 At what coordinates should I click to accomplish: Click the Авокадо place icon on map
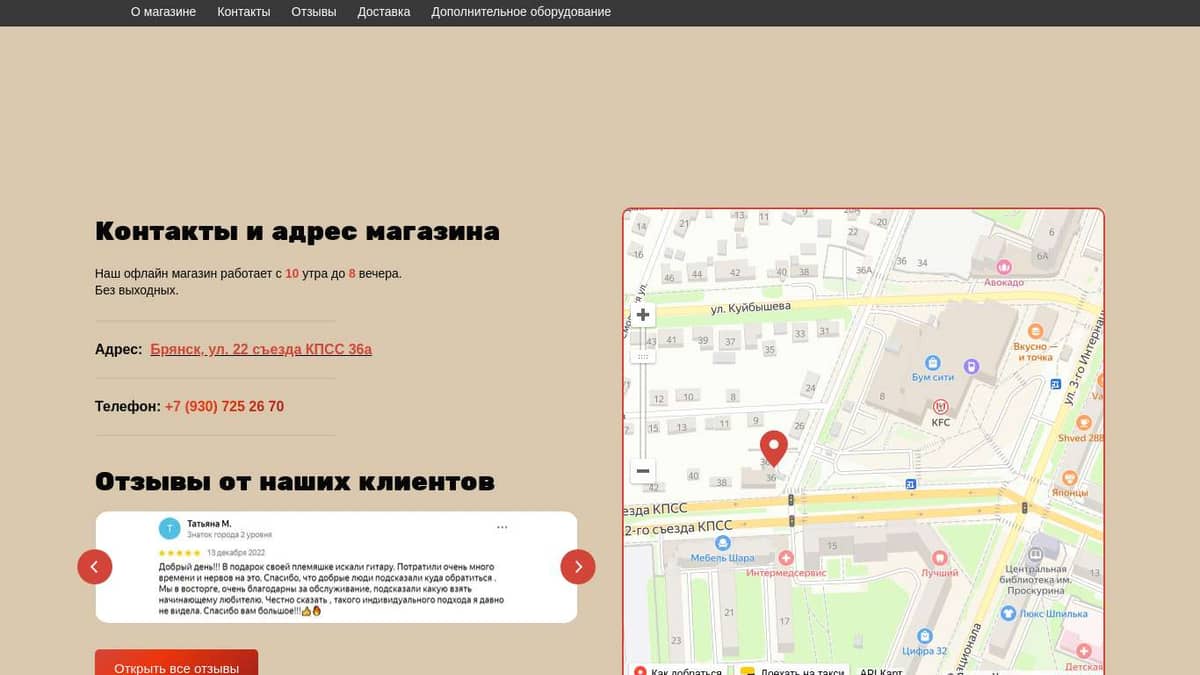click(1004, 267)
